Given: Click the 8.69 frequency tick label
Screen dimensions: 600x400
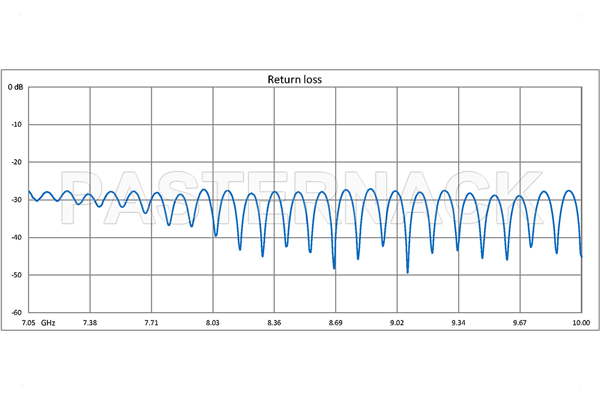Looking at the screenshot, I should (335, 323).
